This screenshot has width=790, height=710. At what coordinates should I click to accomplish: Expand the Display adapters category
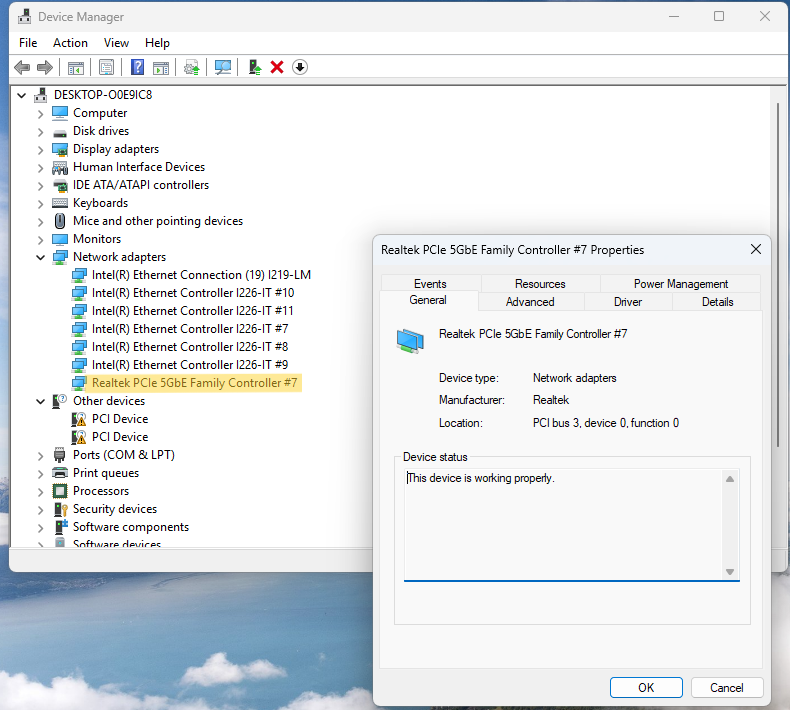41,149
